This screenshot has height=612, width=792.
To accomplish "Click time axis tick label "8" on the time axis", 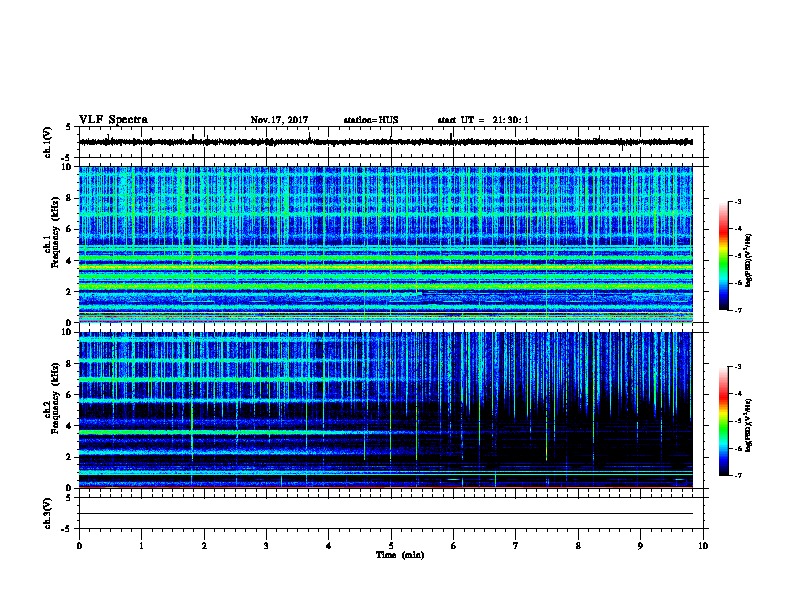I will [x=578, y=546].
